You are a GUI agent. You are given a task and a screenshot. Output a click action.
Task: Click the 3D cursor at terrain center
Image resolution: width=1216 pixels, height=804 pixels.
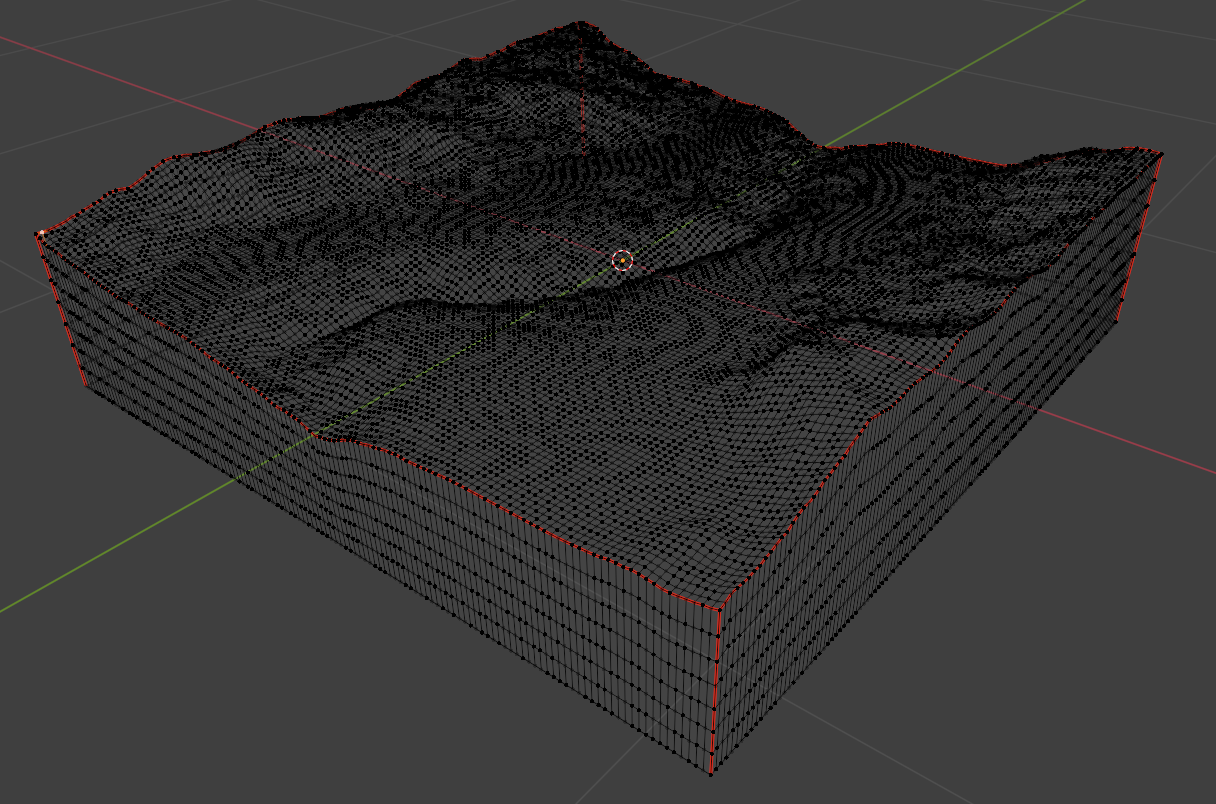point(622,261)
